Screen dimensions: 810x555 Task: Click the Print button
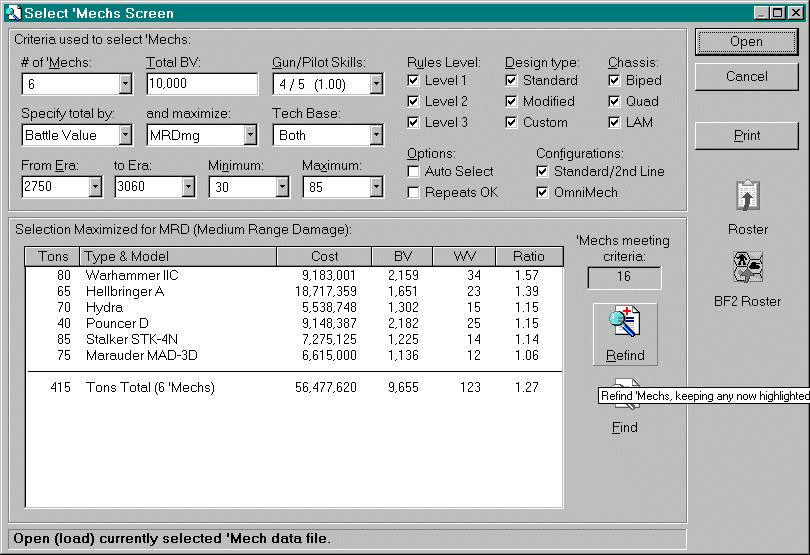tap(746, 135)
